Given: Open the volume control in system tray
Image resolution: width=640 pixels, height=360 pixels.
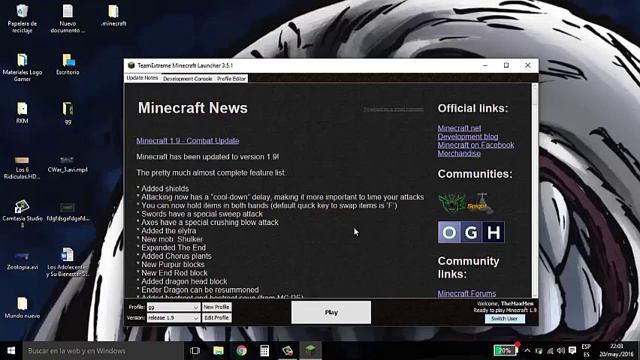Looking at the screenshot, I should click(x=561, y=351).
